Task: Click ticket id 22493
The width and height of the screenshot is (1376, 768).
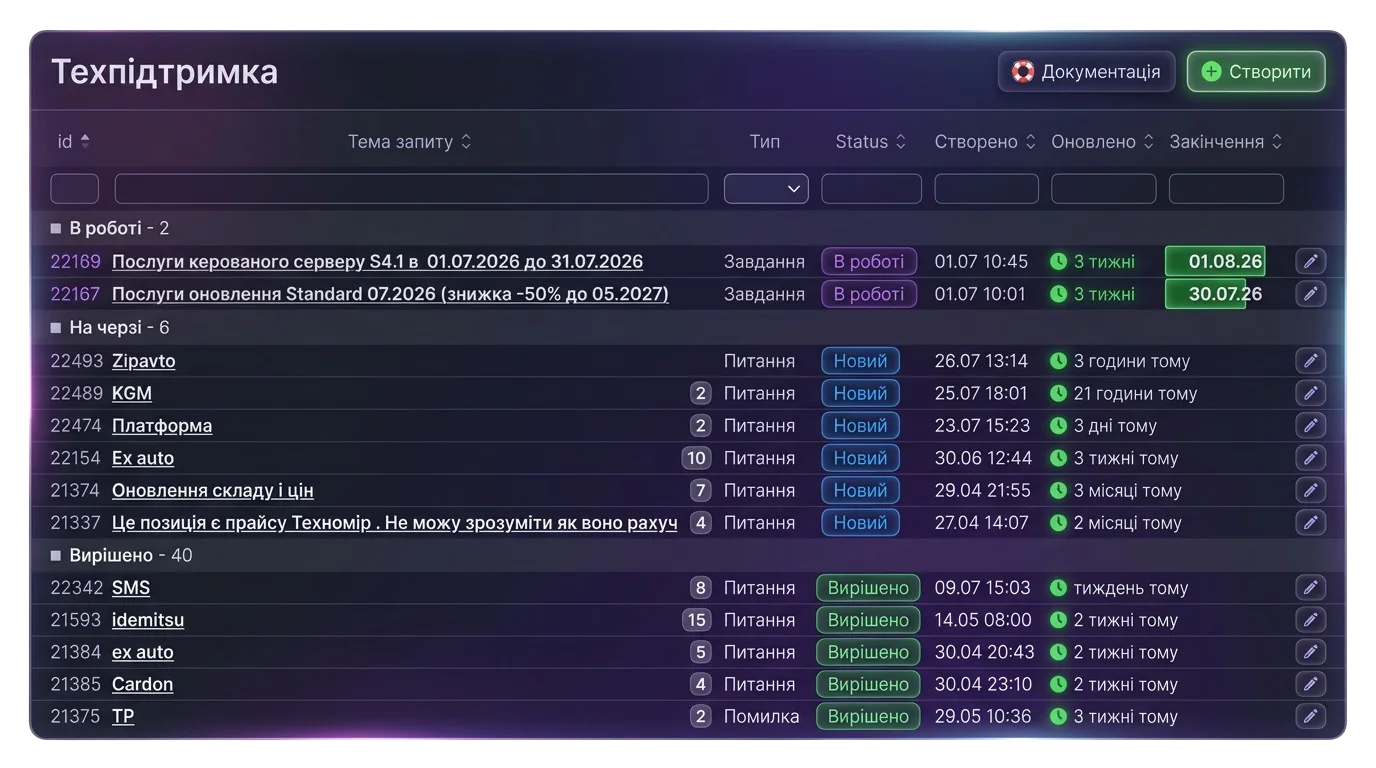Action: pos(76,361)
